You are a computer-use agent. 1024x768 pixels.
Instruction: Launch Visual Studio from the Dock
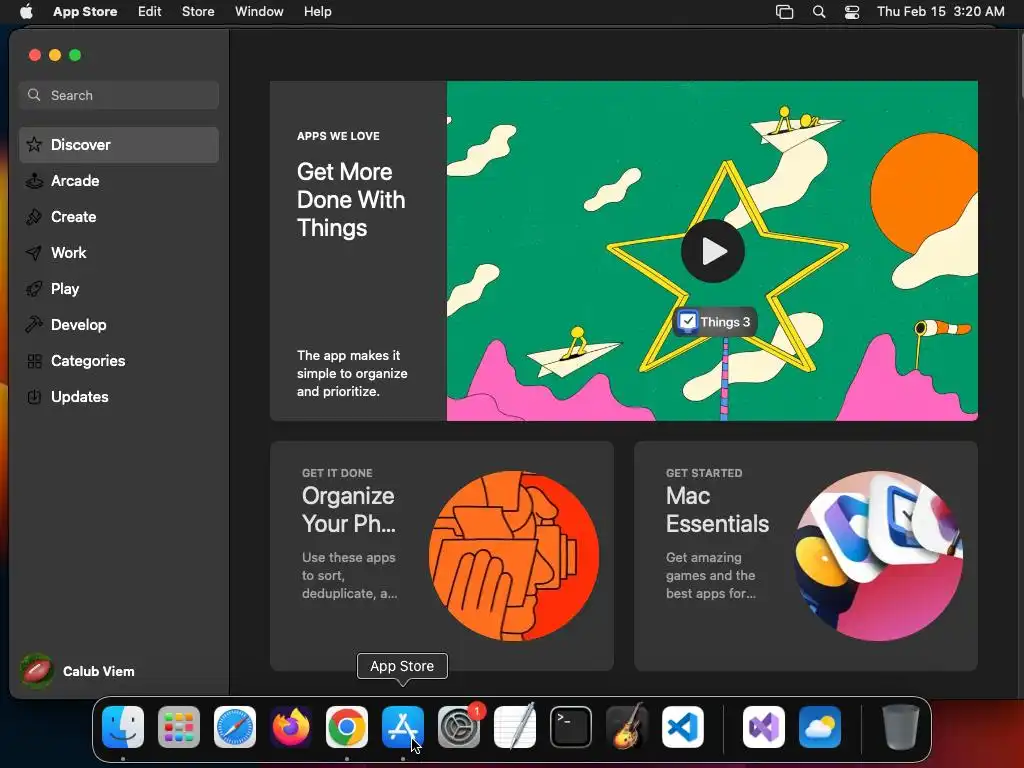[764, 727]
